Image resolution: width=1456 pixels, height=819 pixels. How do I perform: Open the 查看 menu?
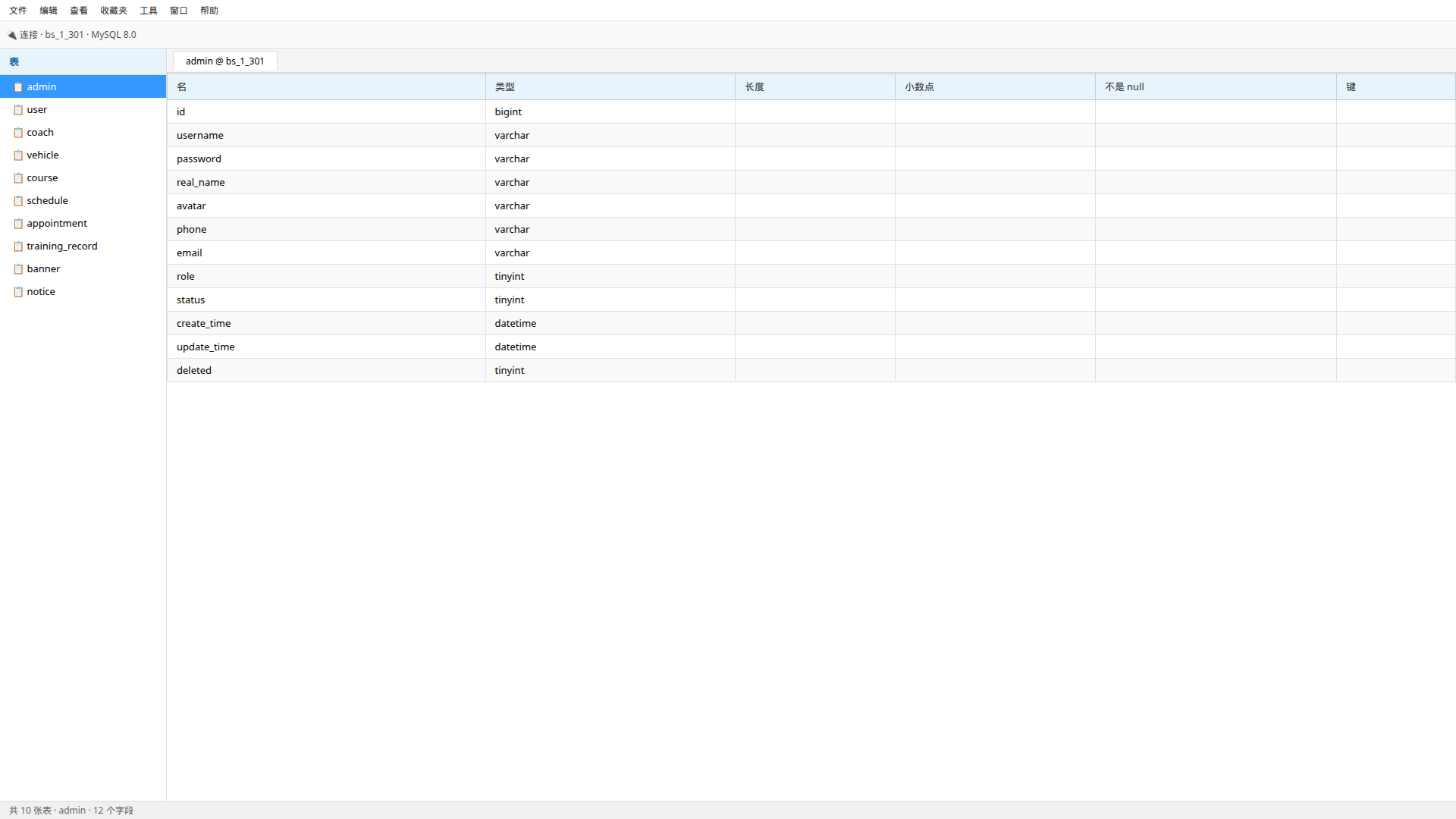coord(79,11)
